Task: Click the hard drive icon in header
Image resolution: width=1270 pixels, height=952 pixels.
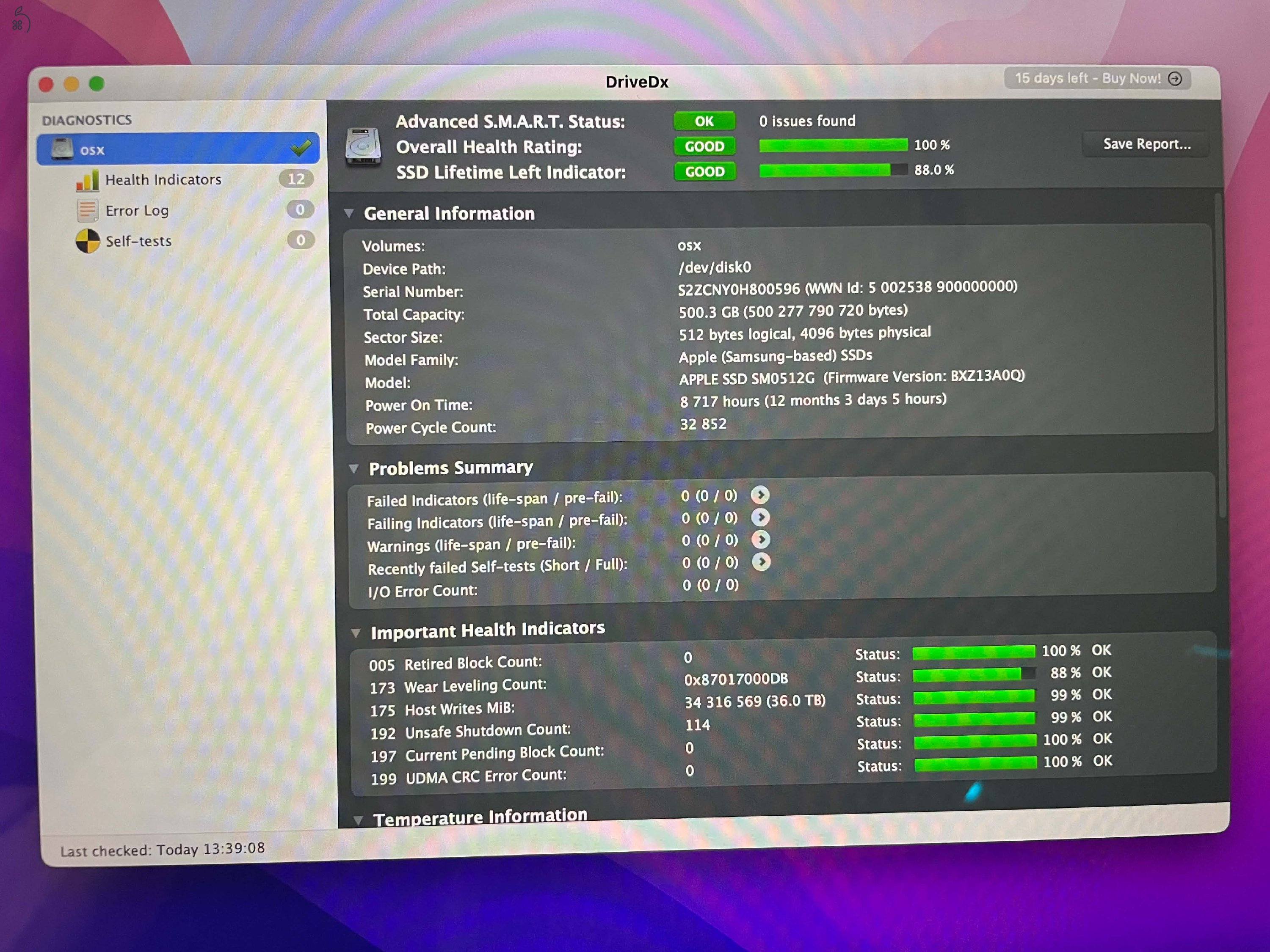Action: point(363,147)
